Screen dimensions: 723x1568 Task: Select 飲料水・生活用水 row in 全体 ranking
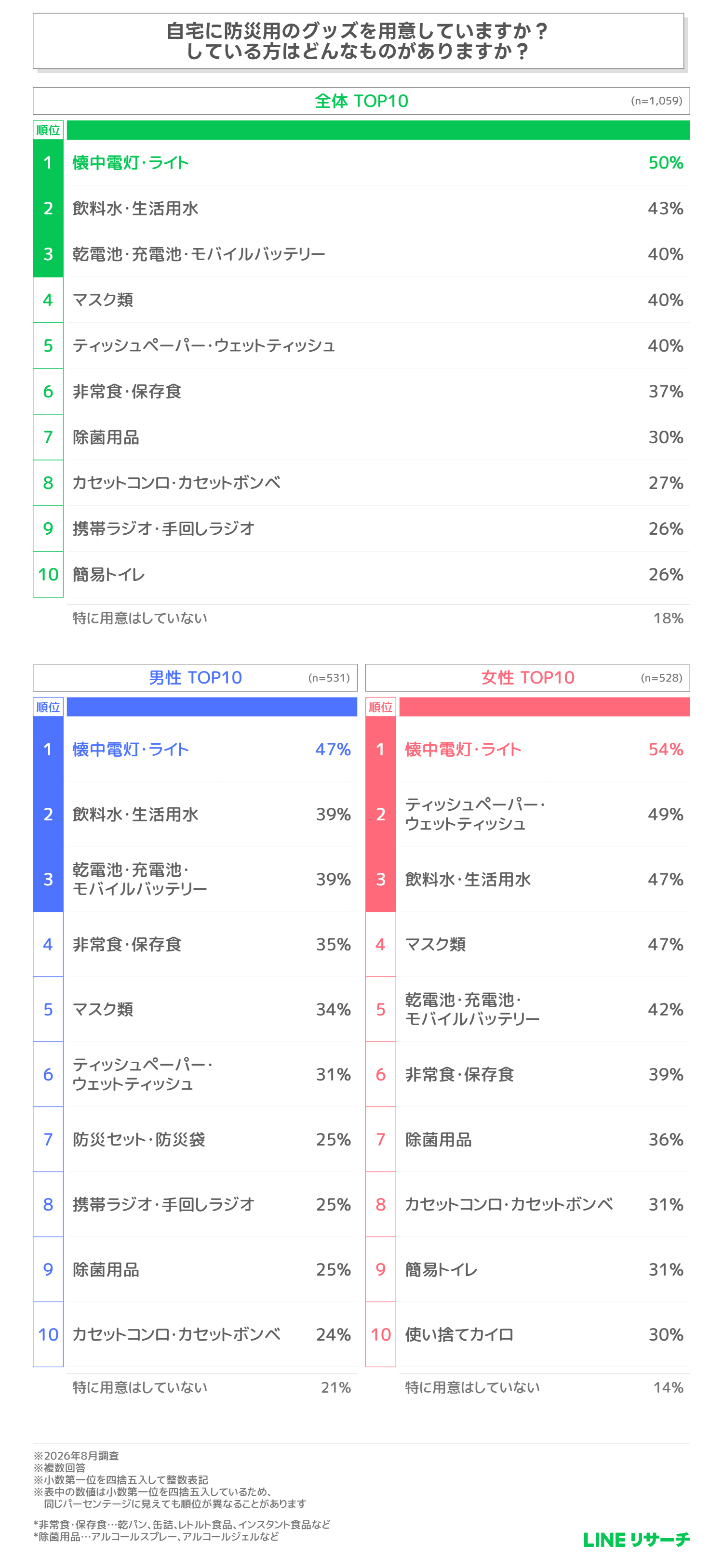(378, 208)
